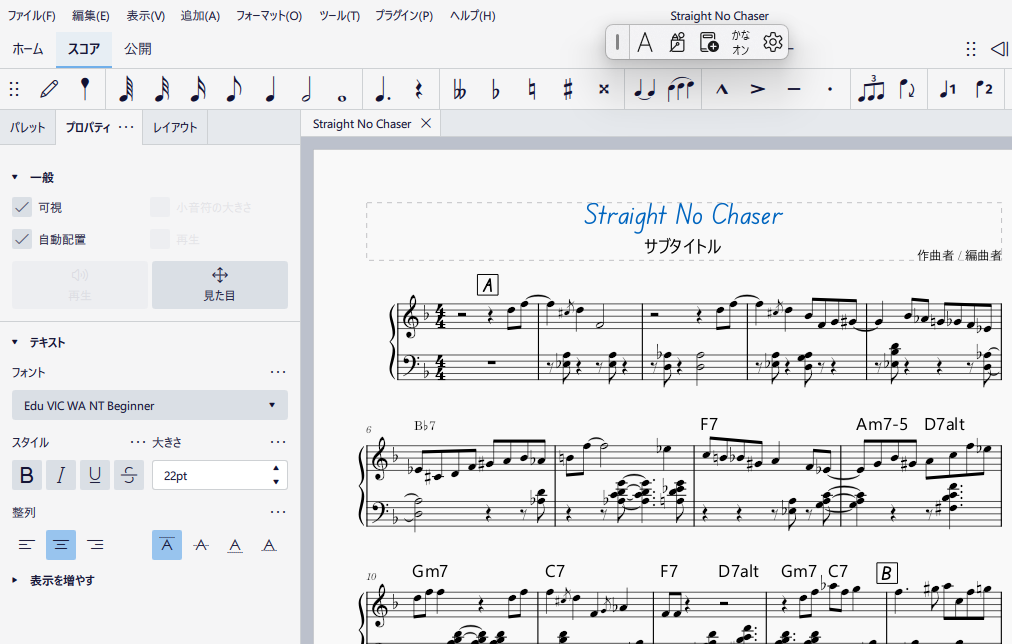This screenshot has width=1012, height=644.
Task: Toggle the 可視 visibility checkbox
Action: pos(22,207)
